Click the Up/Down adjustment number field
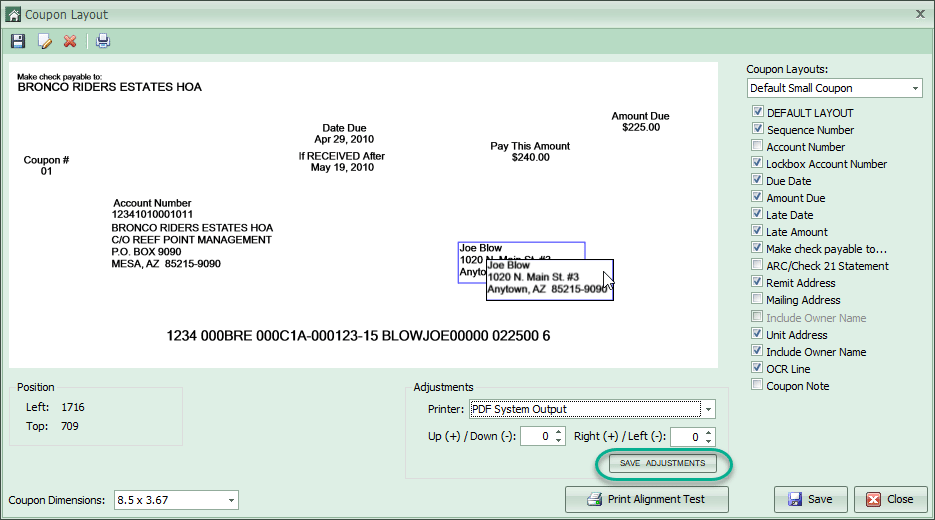Image resolution: width=935 pixels, height=520 pixels. [x=537, y=437]
